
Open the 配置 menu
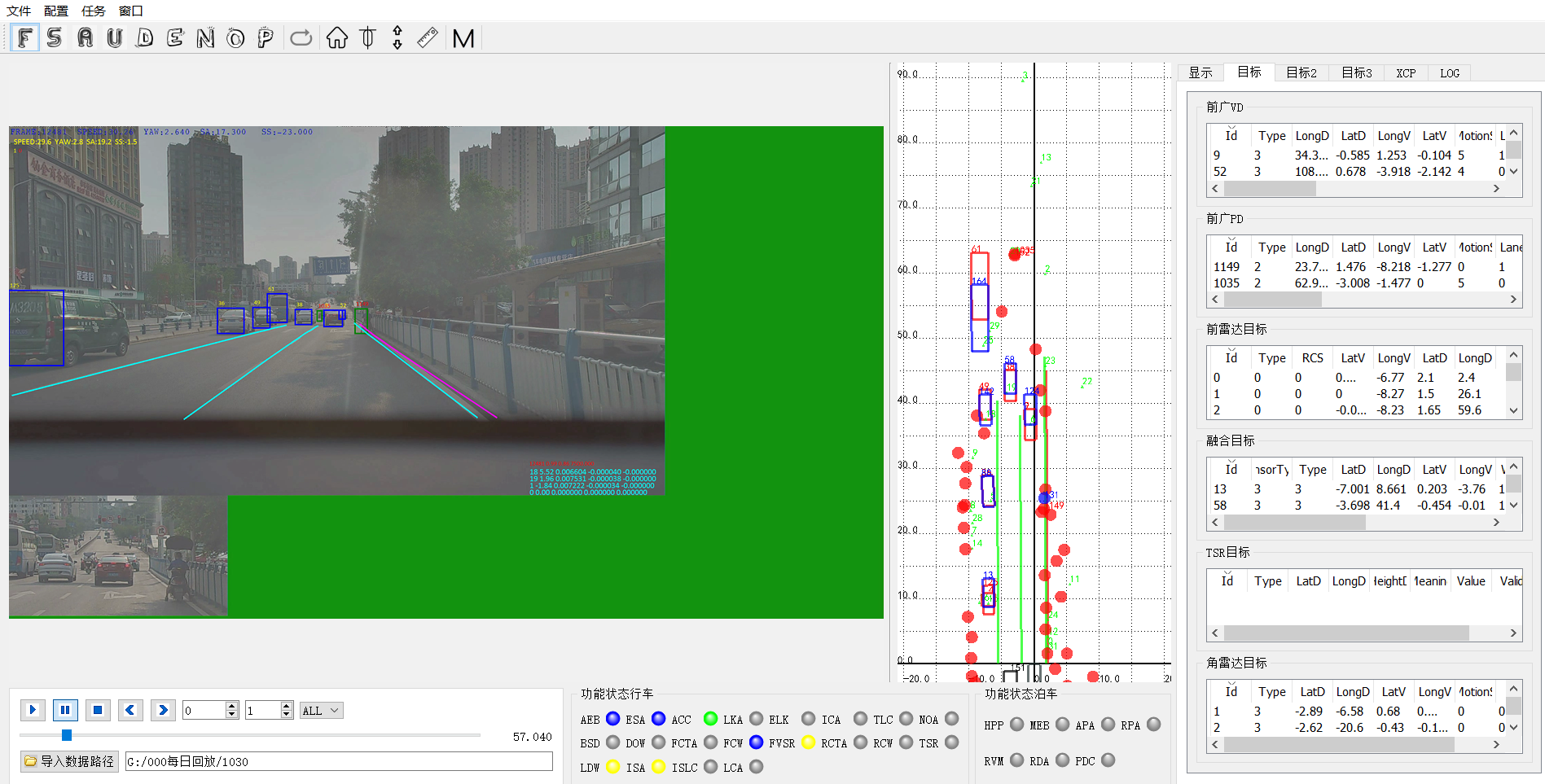pyautogui.click(x=56, y=11)
